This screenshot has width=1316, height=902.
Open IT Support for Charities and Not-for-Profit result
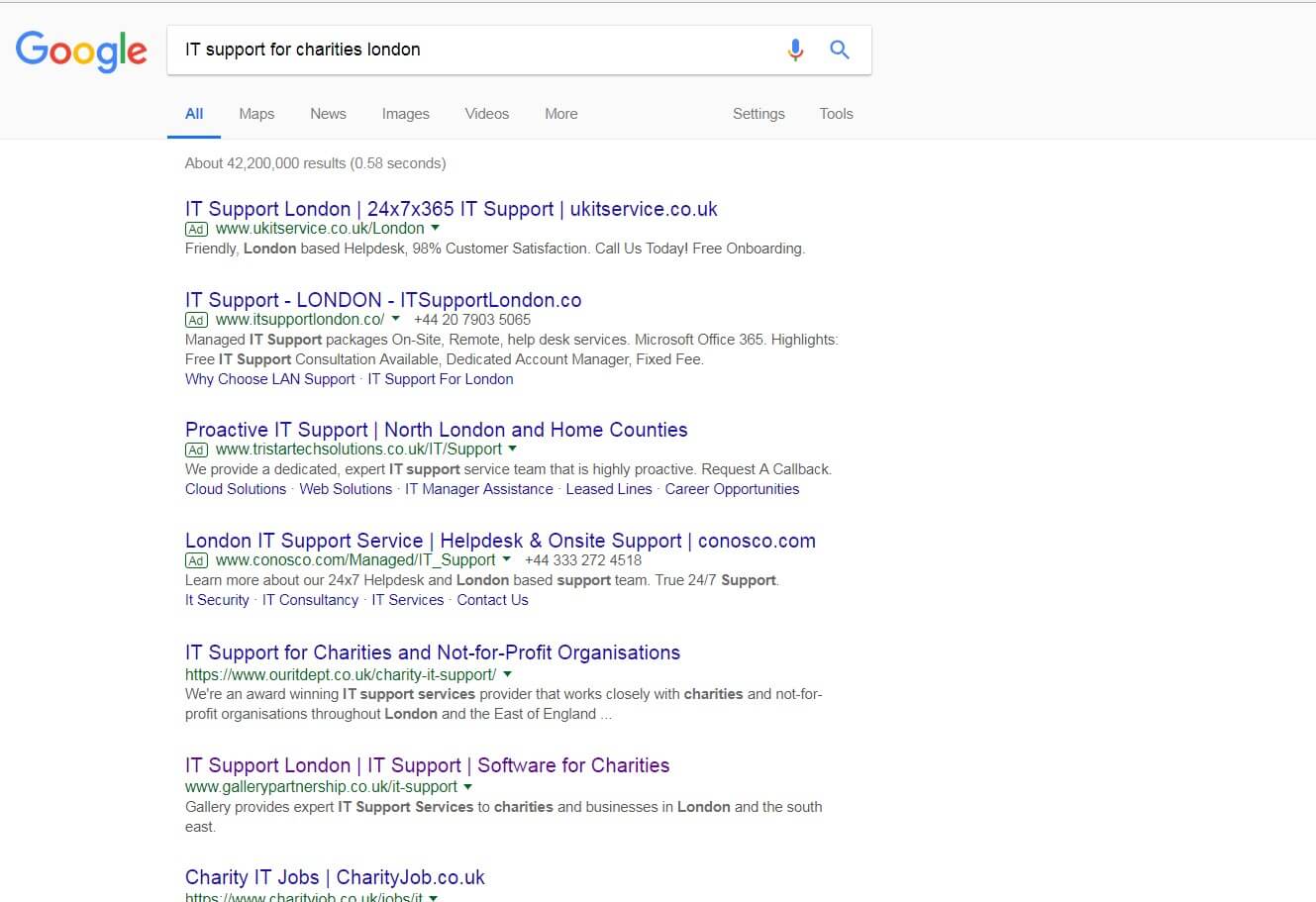pos(433,652)
